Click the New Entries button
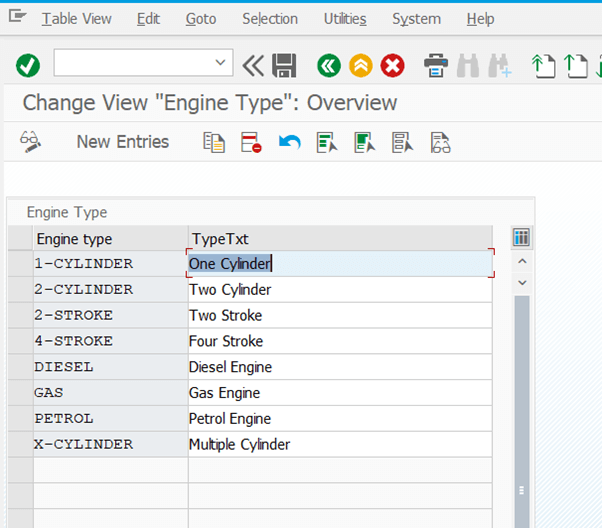This screenshot has width=602, height=528. (123, 142)
